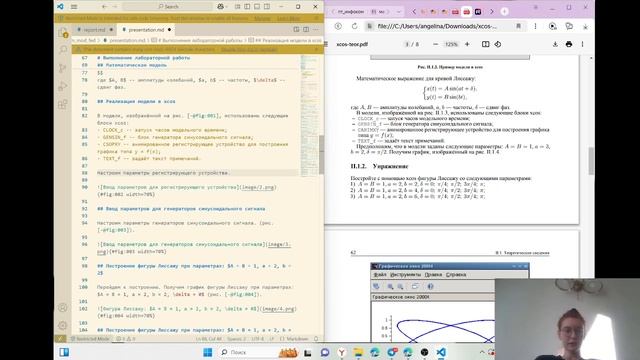Open the Extensions view in VS Code
This screenshot has height=360, width=640.
click(x=63, y=104)
